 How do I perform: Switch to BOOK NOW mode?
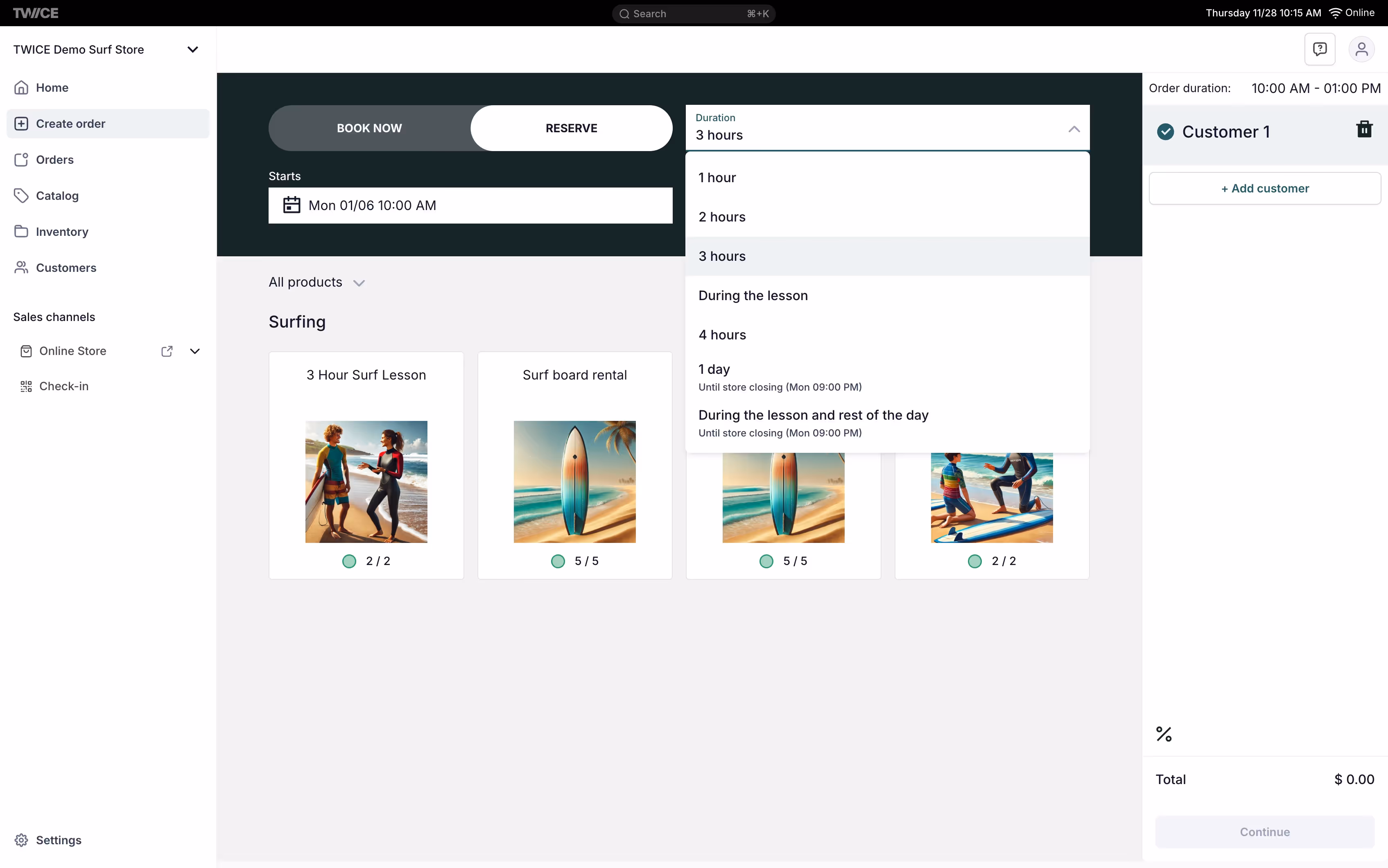point(369,128)
